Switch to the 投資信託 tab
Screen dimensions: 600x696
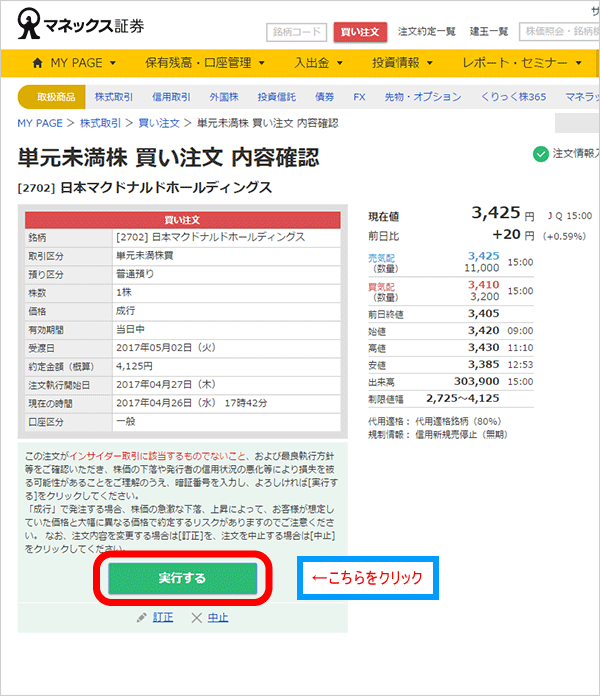pos(277,97)
